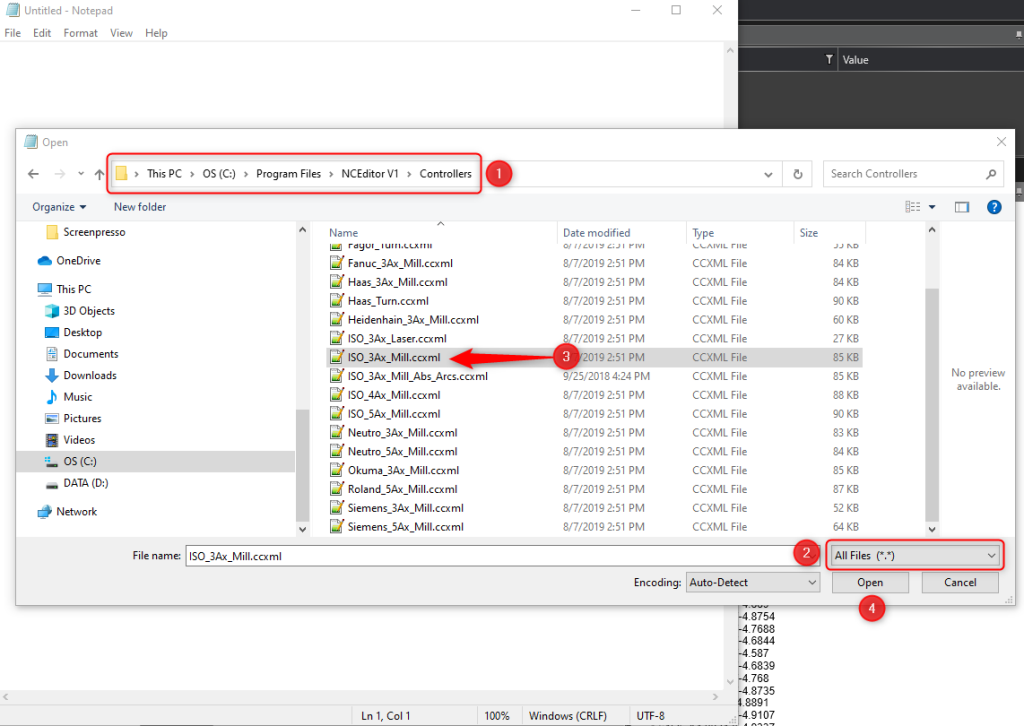Toggle the preview pane icon

tap(961, 207)
